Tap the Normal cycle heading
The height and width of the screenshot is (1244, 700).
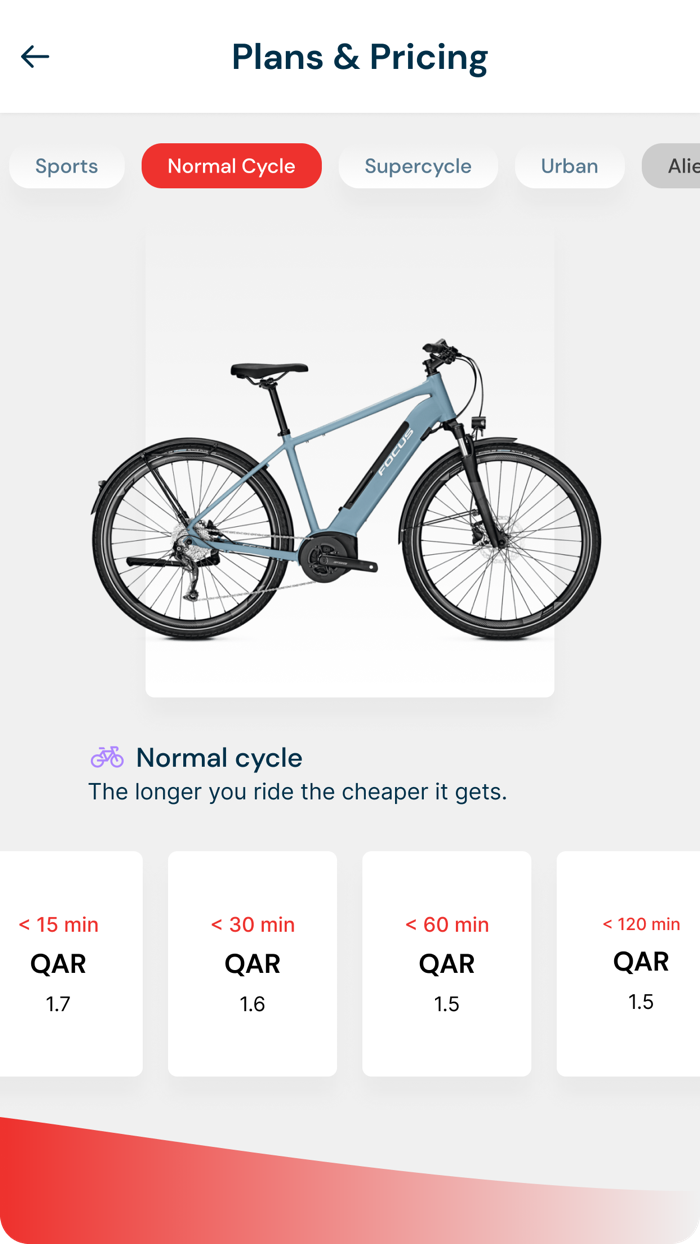219,758
